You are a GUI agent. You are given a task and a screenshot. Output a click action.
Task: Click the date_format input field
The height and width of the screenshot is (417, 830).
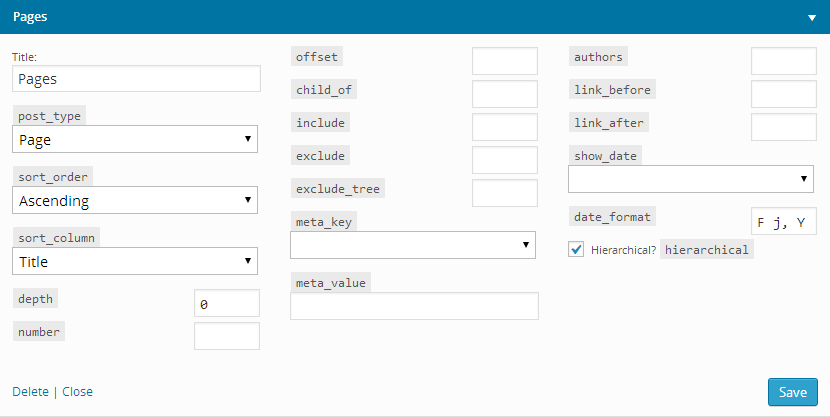784,221
